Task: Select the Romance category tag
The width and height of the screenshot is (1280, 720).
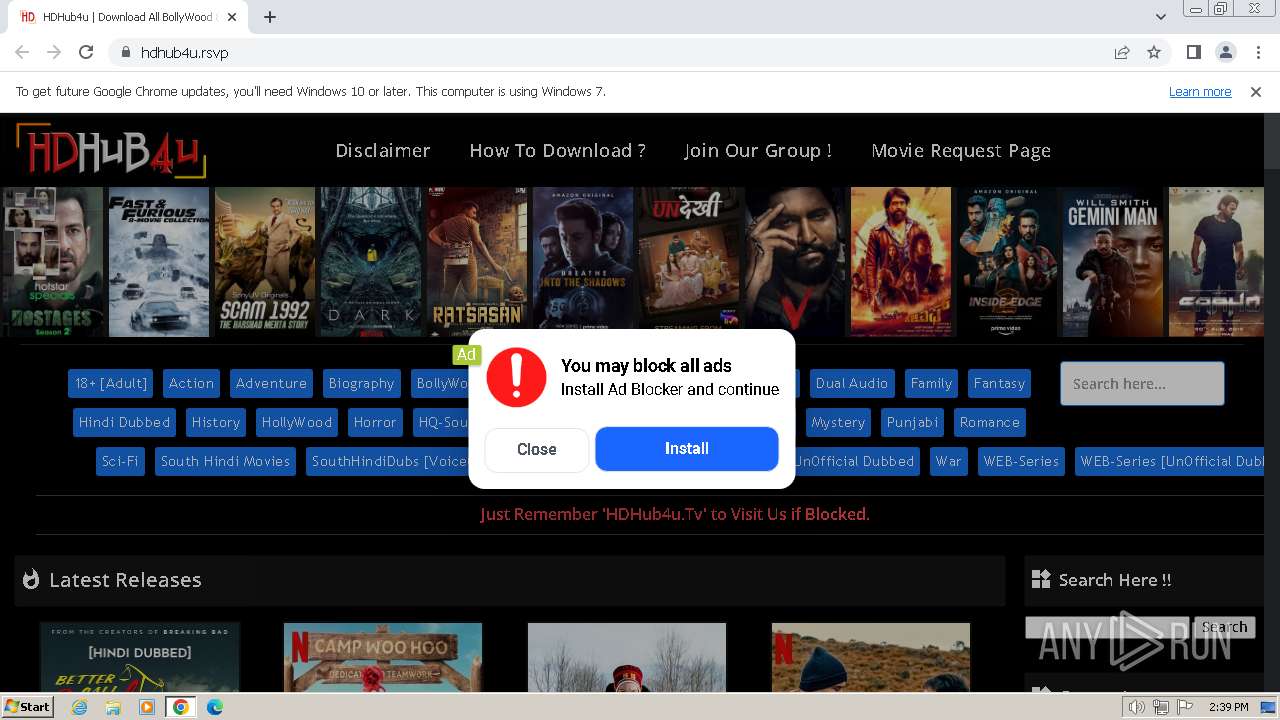Action: coord(990,422)
